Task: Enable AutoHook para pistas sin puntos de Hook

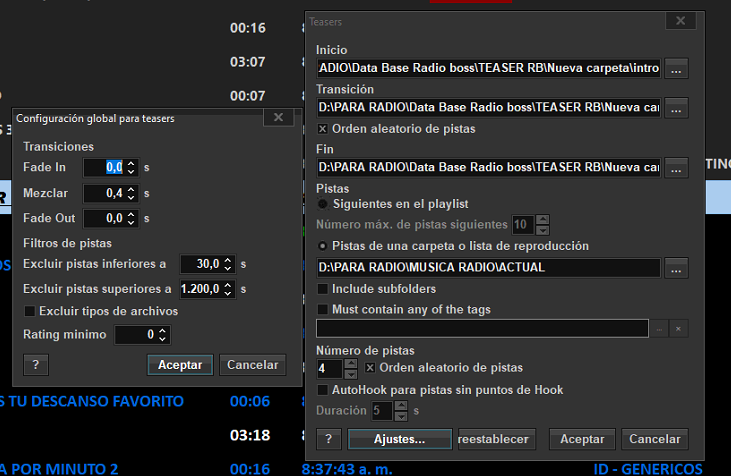Action: pyautogui.click(x=323, y=390)
